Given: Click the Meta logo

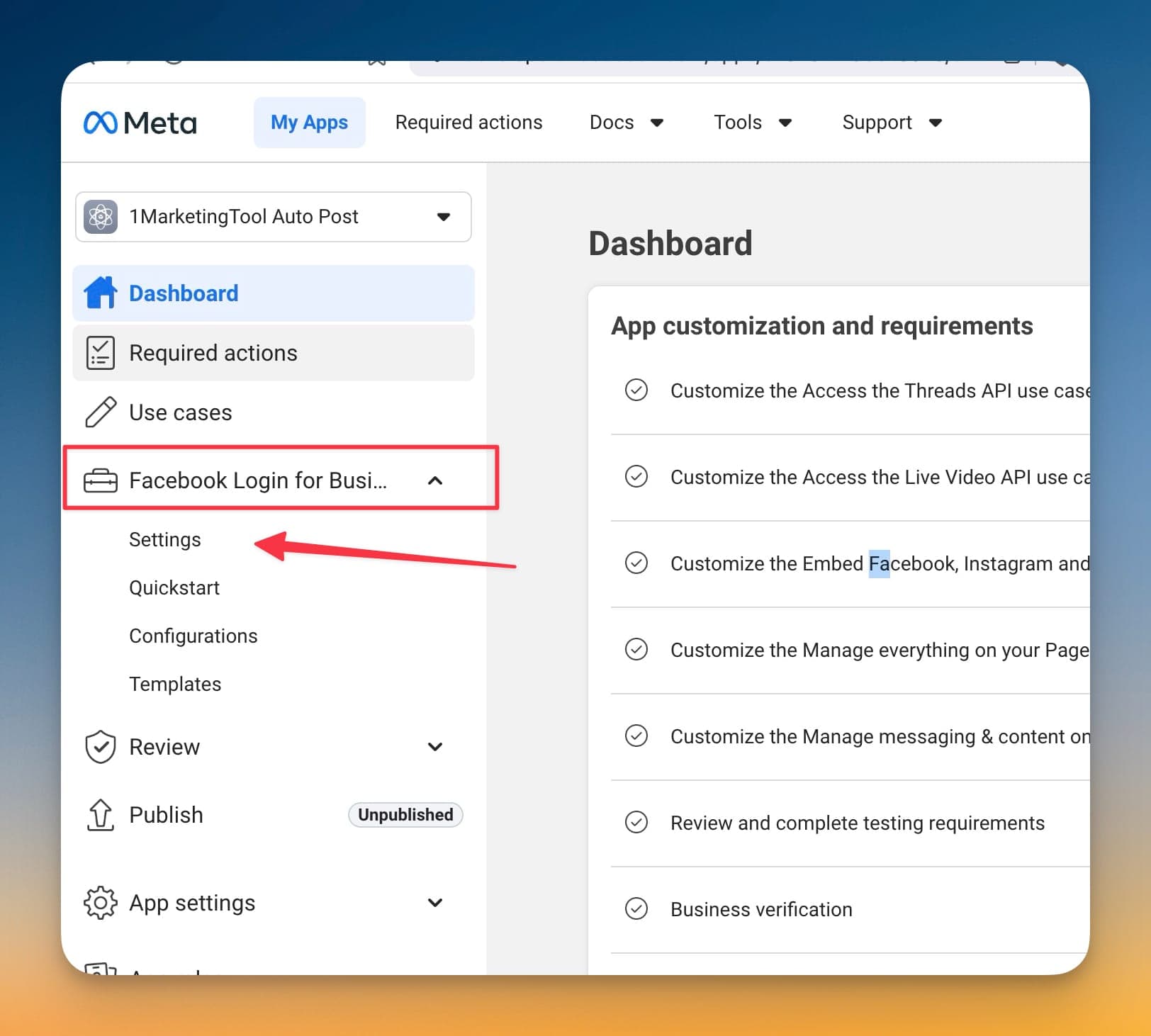Looking at the screenshot, I should click(140, 123).
